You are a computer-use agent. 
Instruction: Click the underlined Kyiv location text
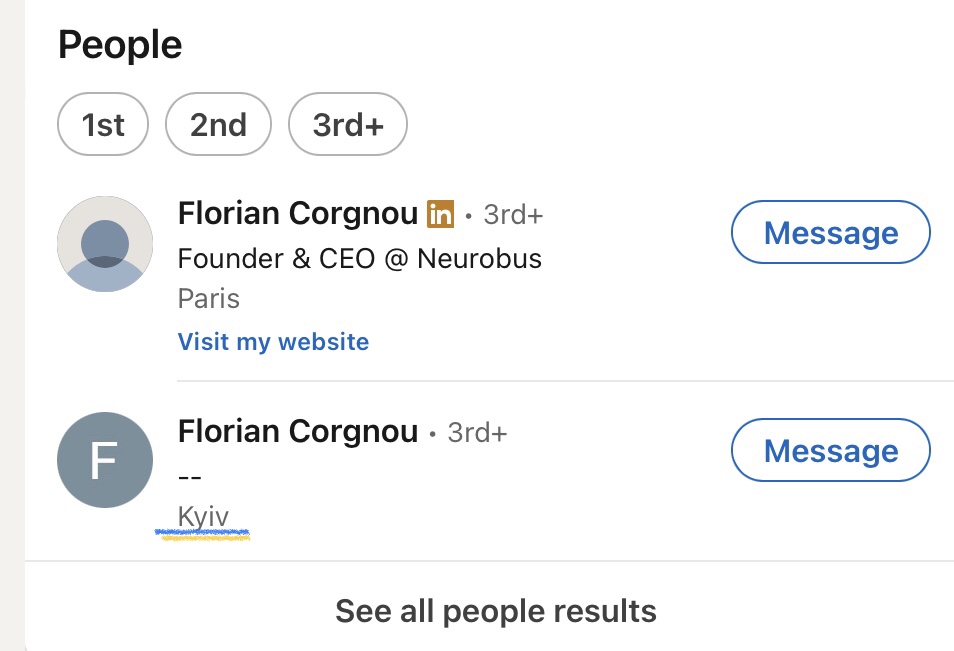203,517
